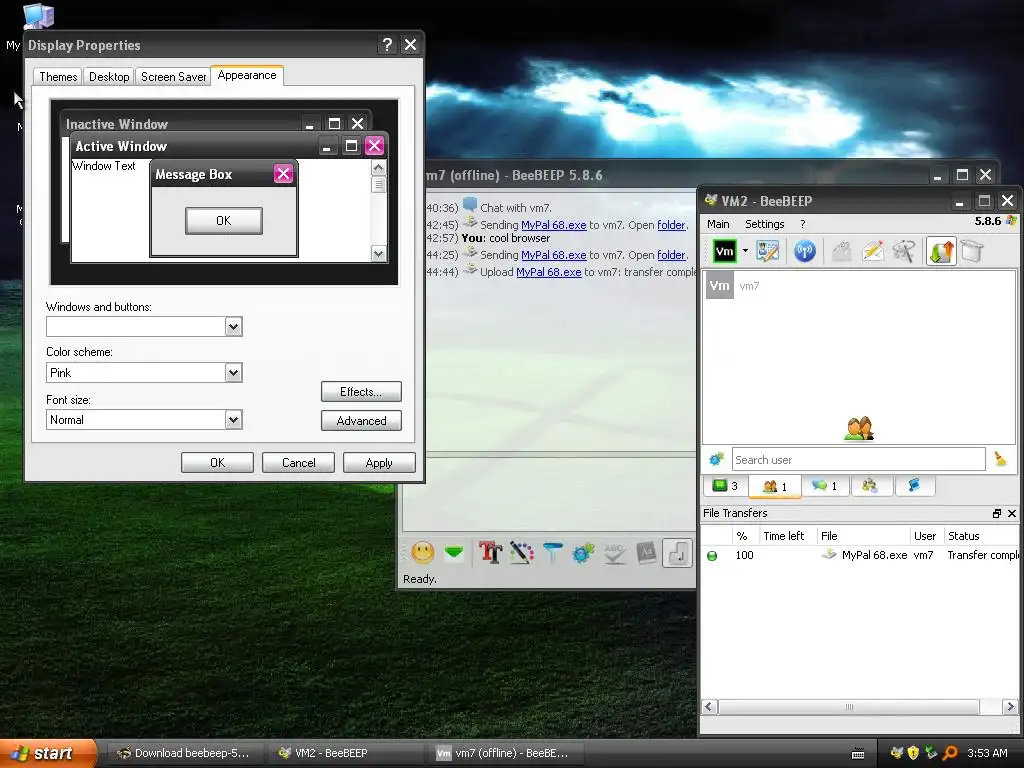Open the edit profile card icon in VM2 toolbar
1024x768 pixels.
(767, 251)
